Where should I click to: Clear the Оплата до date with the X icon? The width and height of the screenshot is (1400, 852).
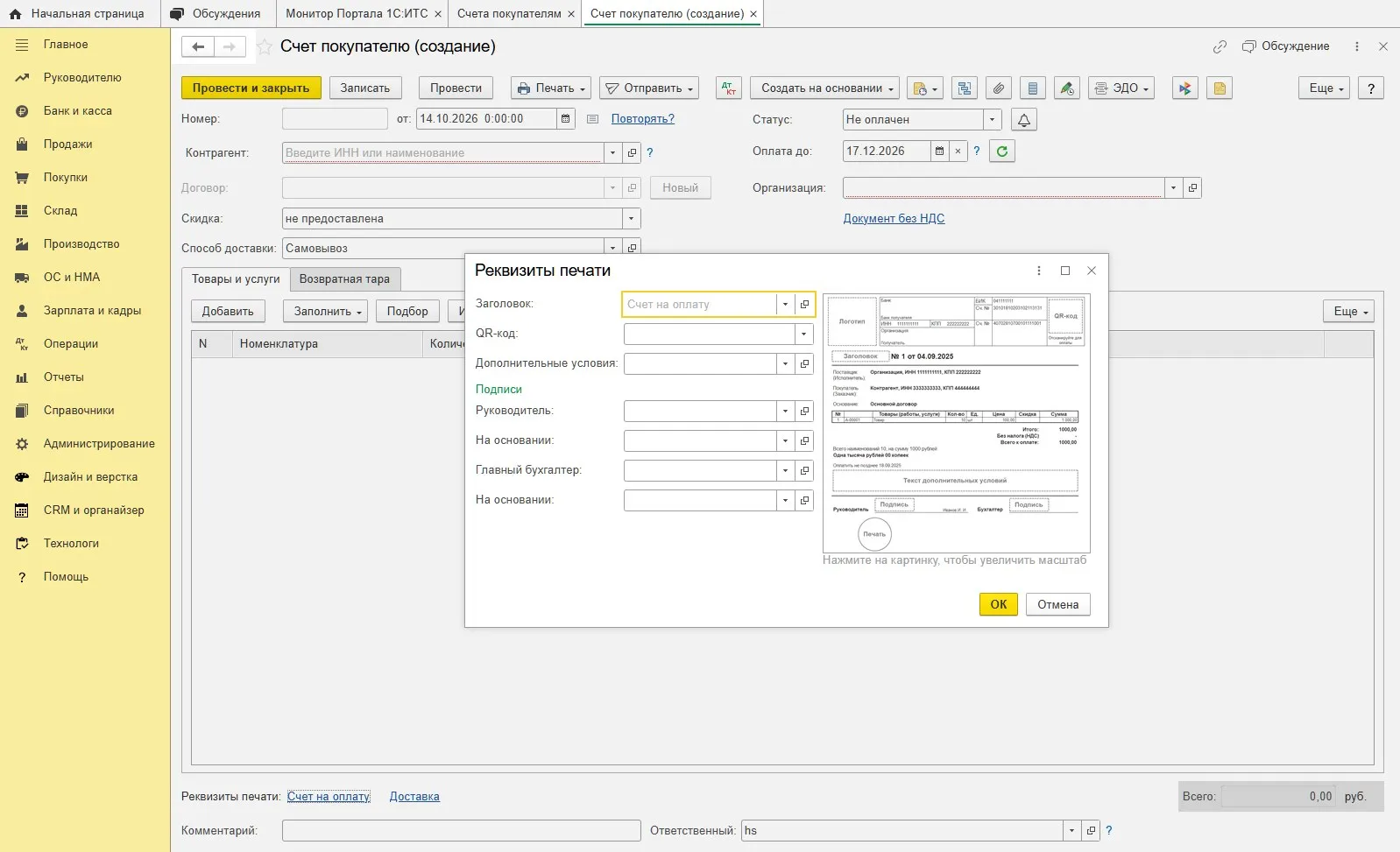click(x=958, y=151)
